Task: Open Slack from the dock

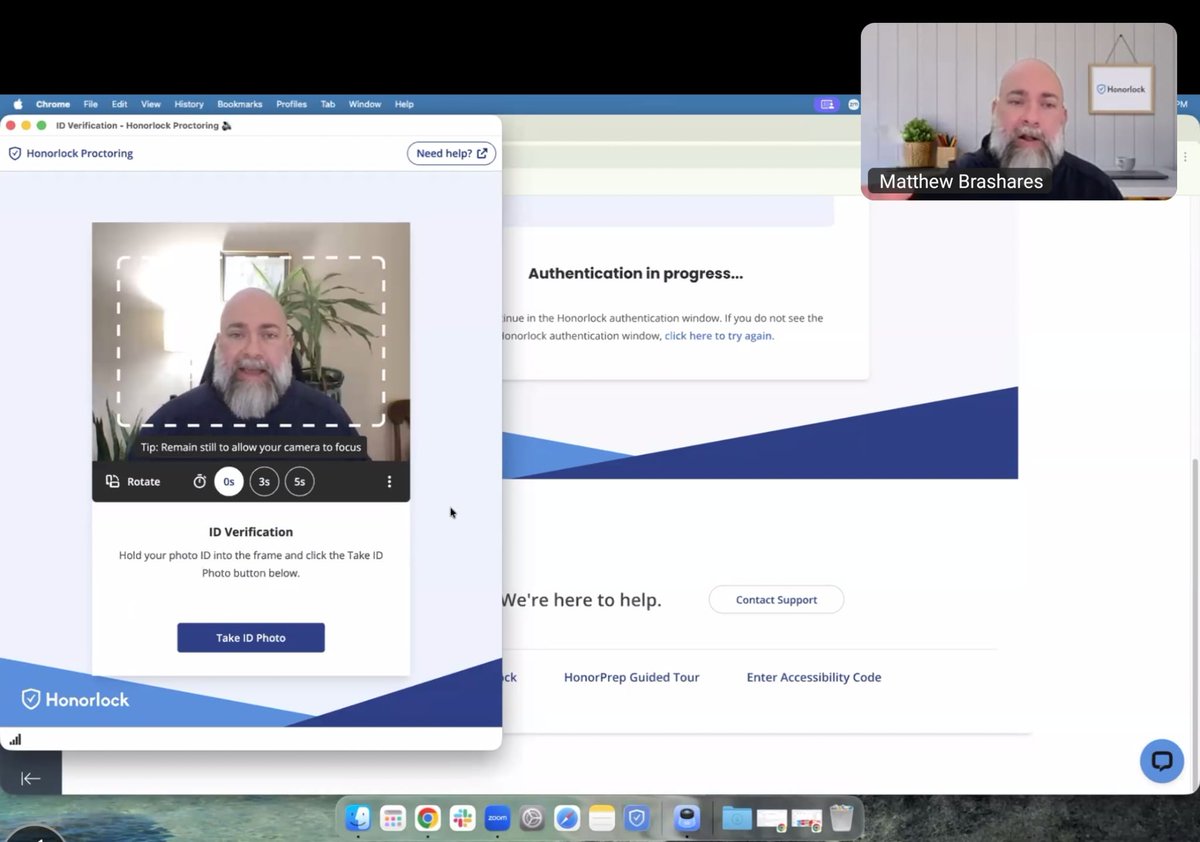Action: point(462,818)
